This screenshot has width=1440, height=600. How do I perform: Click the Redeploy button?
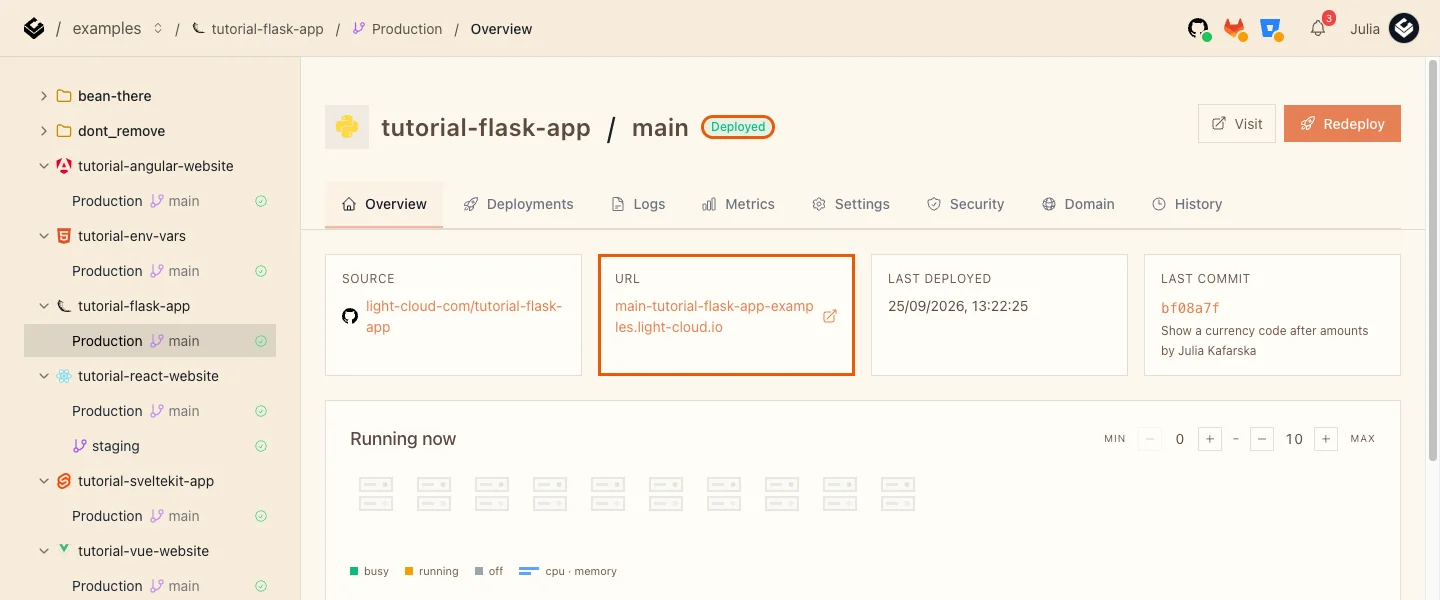[1342, 124]
